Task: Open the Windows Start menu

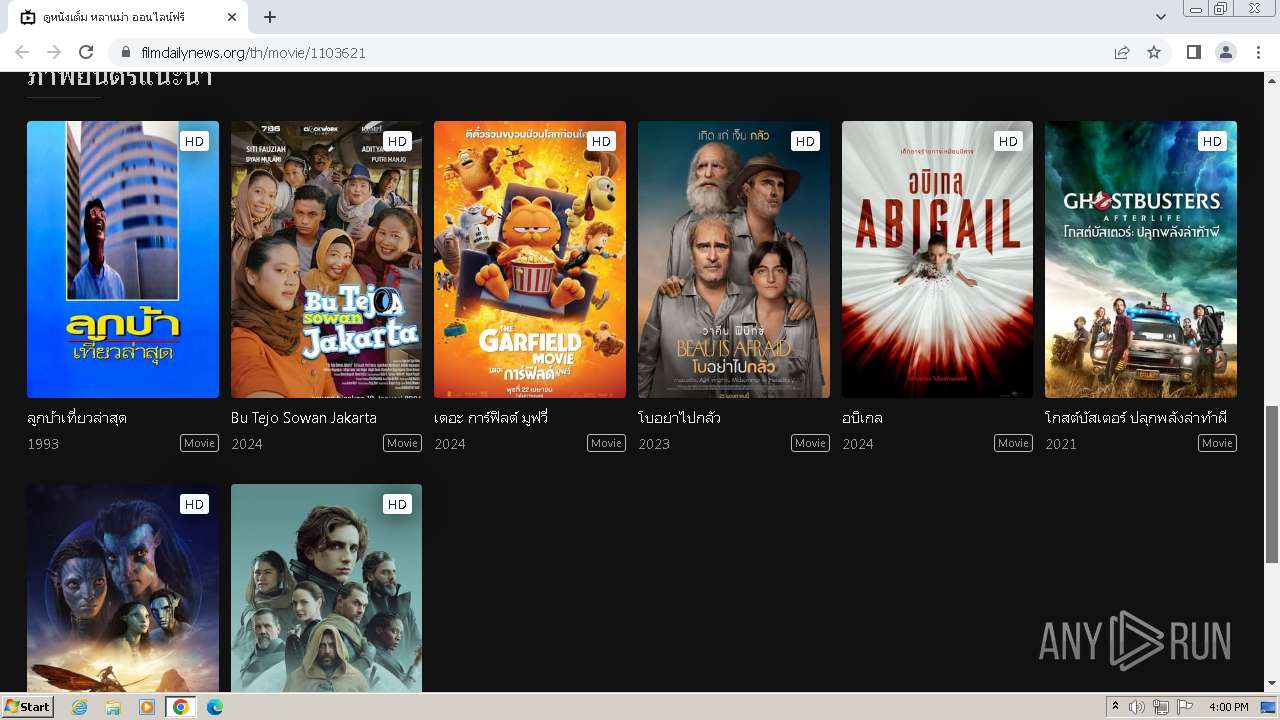Action: pos(27,707)
